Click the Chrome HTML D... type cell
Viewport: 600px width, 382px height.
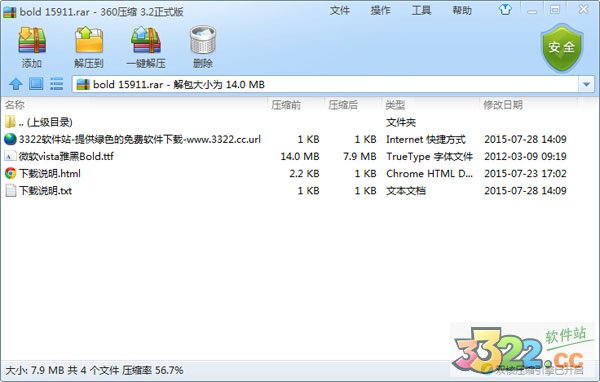click(x=429, y=174)
